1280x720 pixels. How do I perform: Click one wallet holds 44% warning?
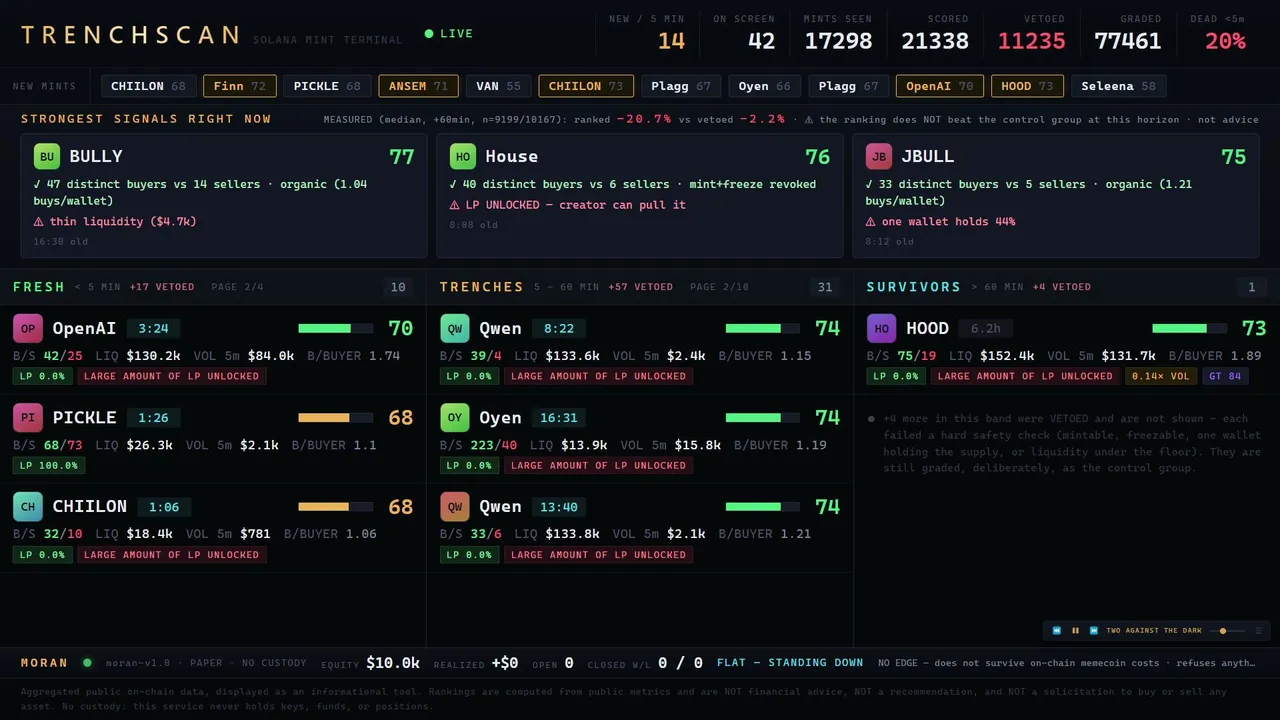[x=940, y=222]
